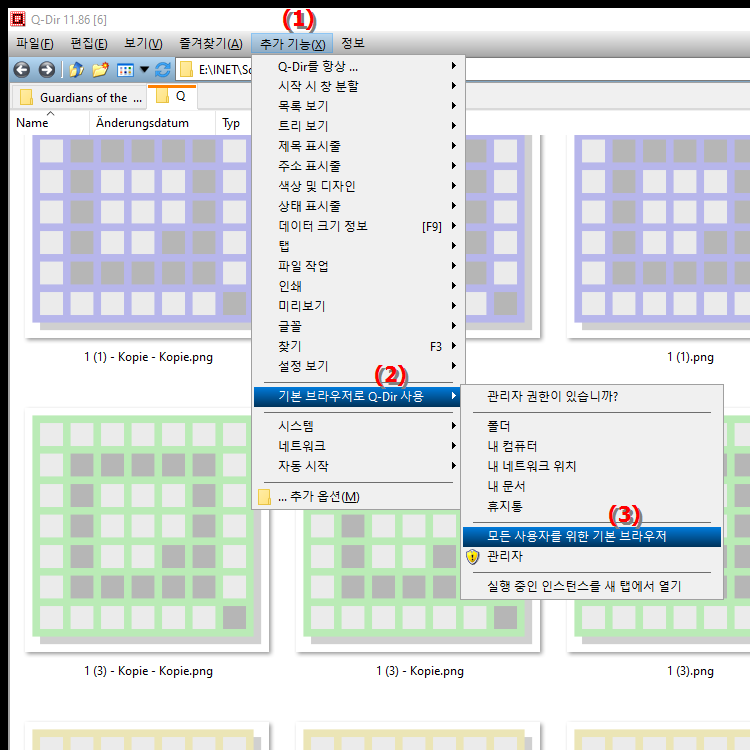Expand the 제목 표시줄 submenu

point(357,146)
